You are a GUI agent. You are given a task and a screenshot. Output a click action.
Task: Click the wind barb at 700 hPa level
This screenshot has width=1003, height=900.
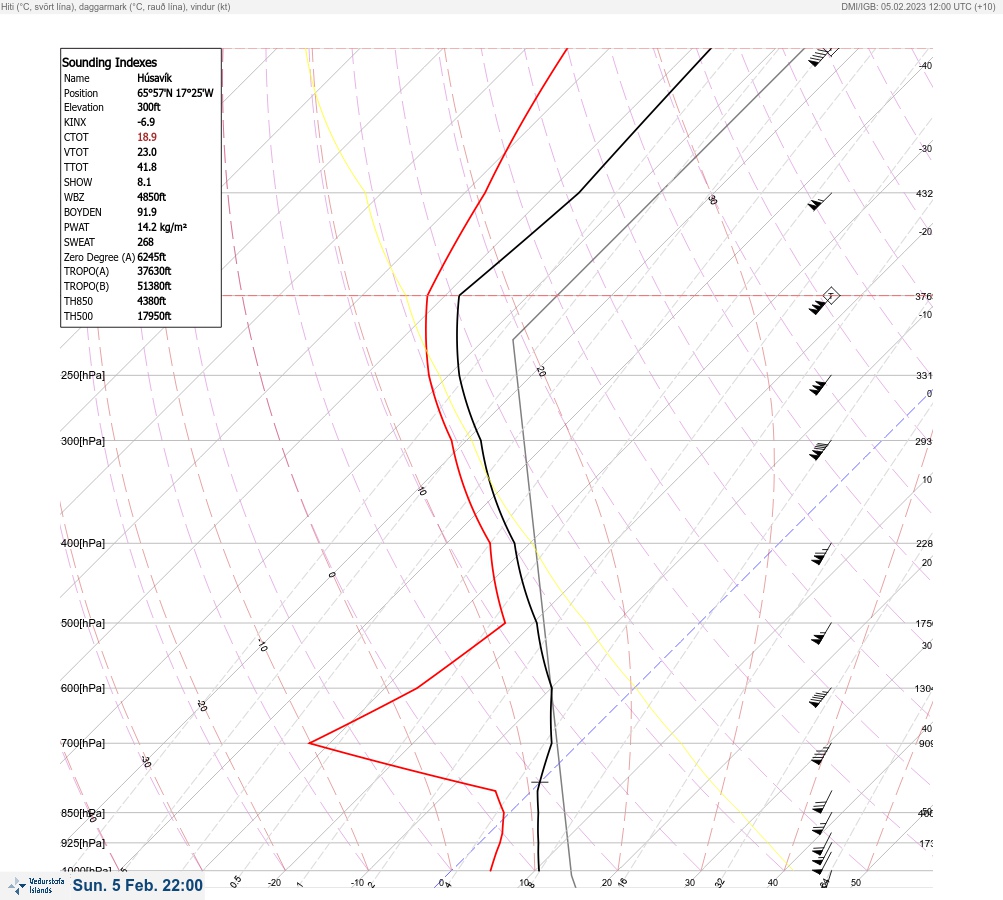tap(821, 754)
